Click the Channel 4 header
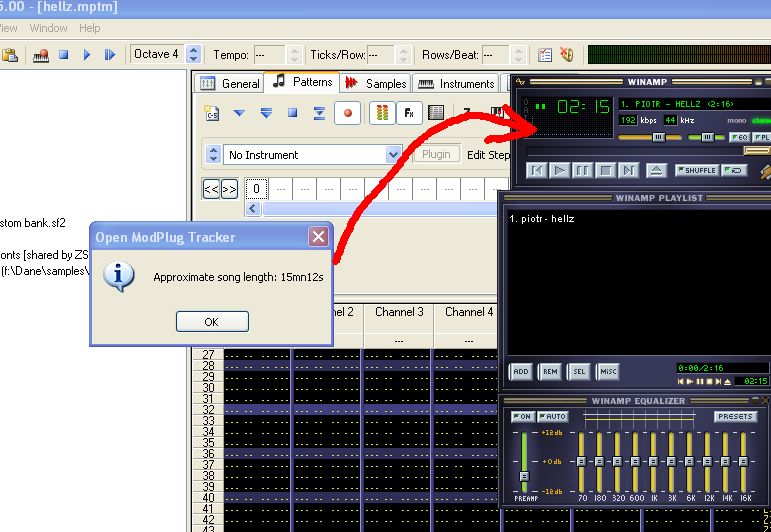This screenshot has width=771, height=532. click(x=469, y=312)
